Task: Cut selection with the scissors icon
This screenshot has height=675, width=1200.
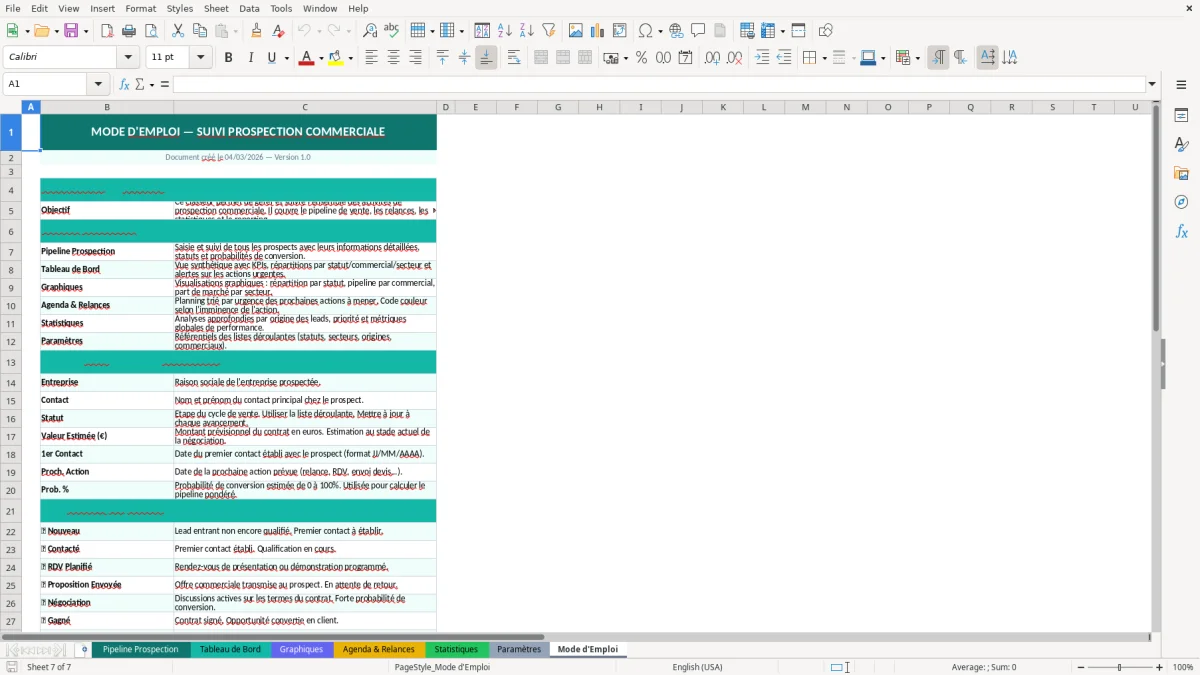Action: pos(178,31)
